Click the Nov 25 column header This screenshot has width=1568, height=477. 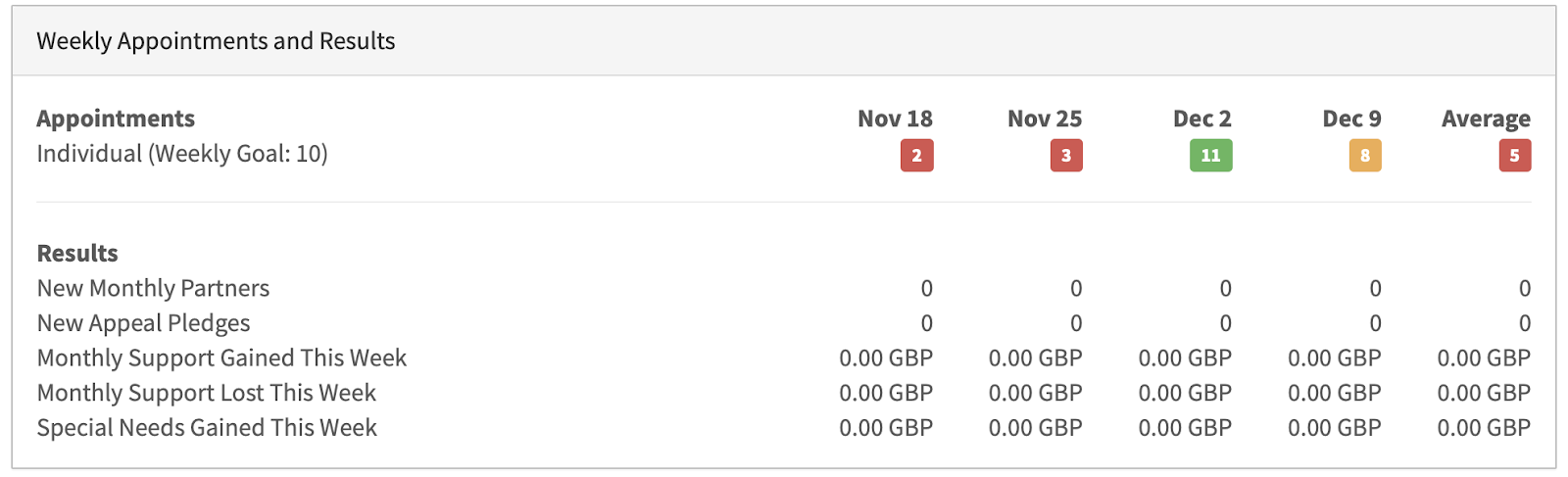(x=1045, y=119)
